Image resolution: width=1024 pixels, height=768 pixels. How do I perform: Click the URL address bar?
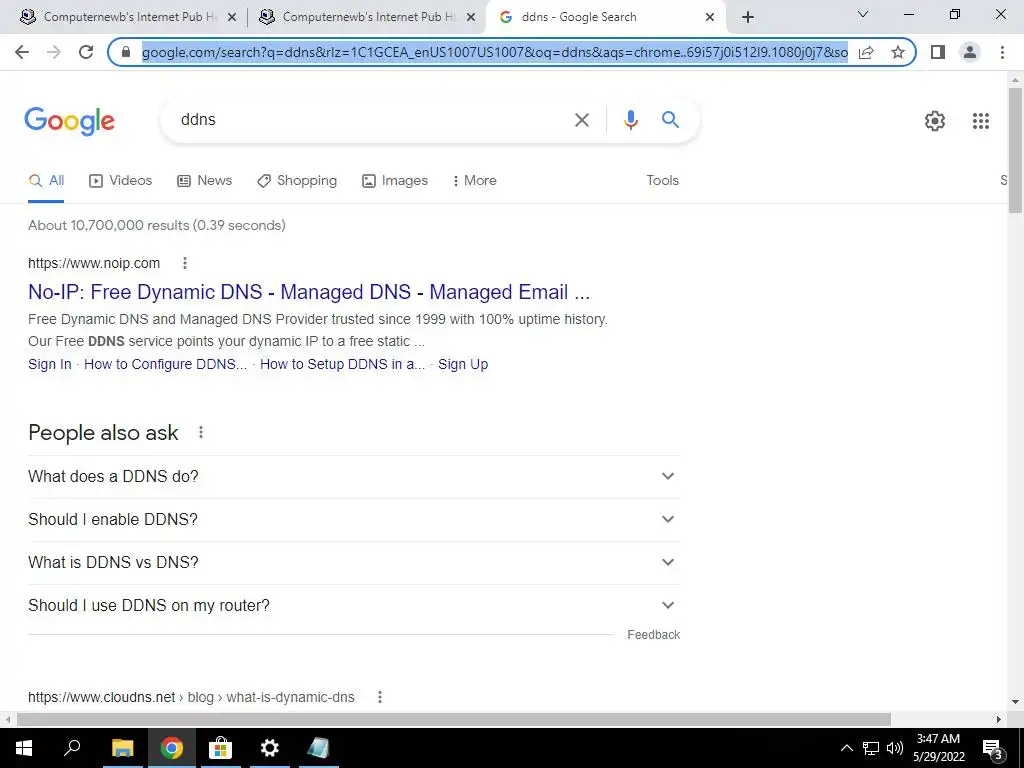point(494,52)
